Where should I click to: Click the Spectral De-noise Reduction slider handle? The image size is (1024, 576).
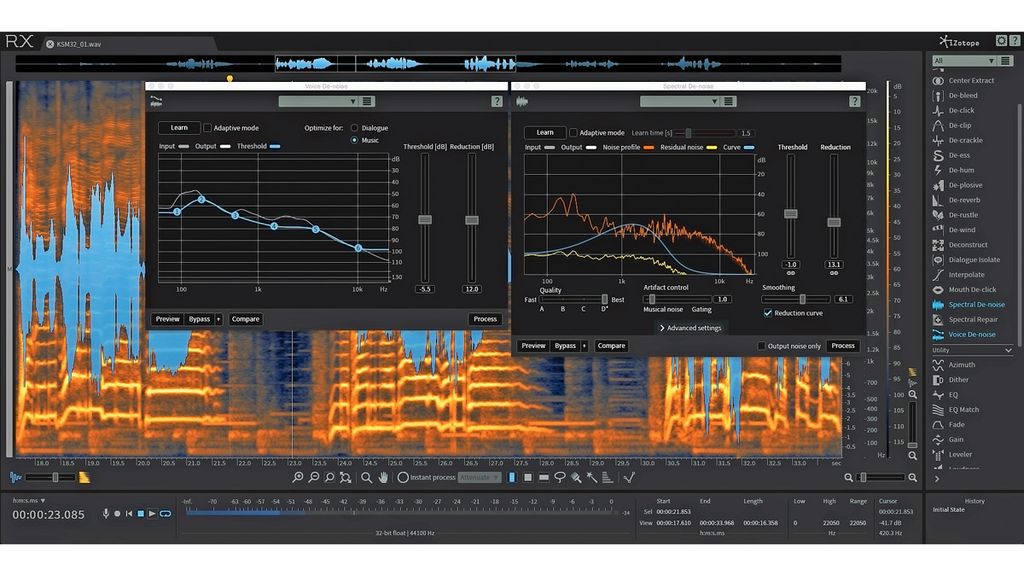[x=834, y=223]
